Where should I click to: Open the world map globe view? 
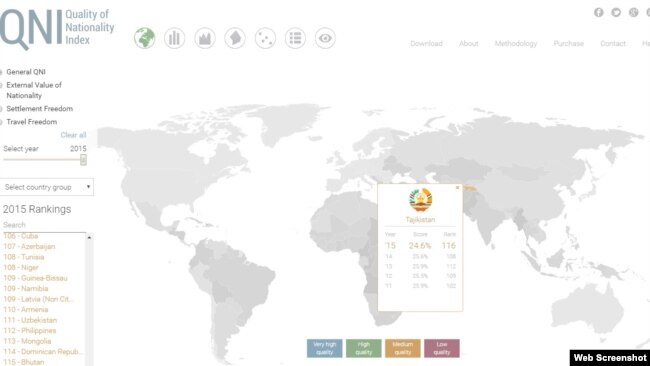point(144,38)
